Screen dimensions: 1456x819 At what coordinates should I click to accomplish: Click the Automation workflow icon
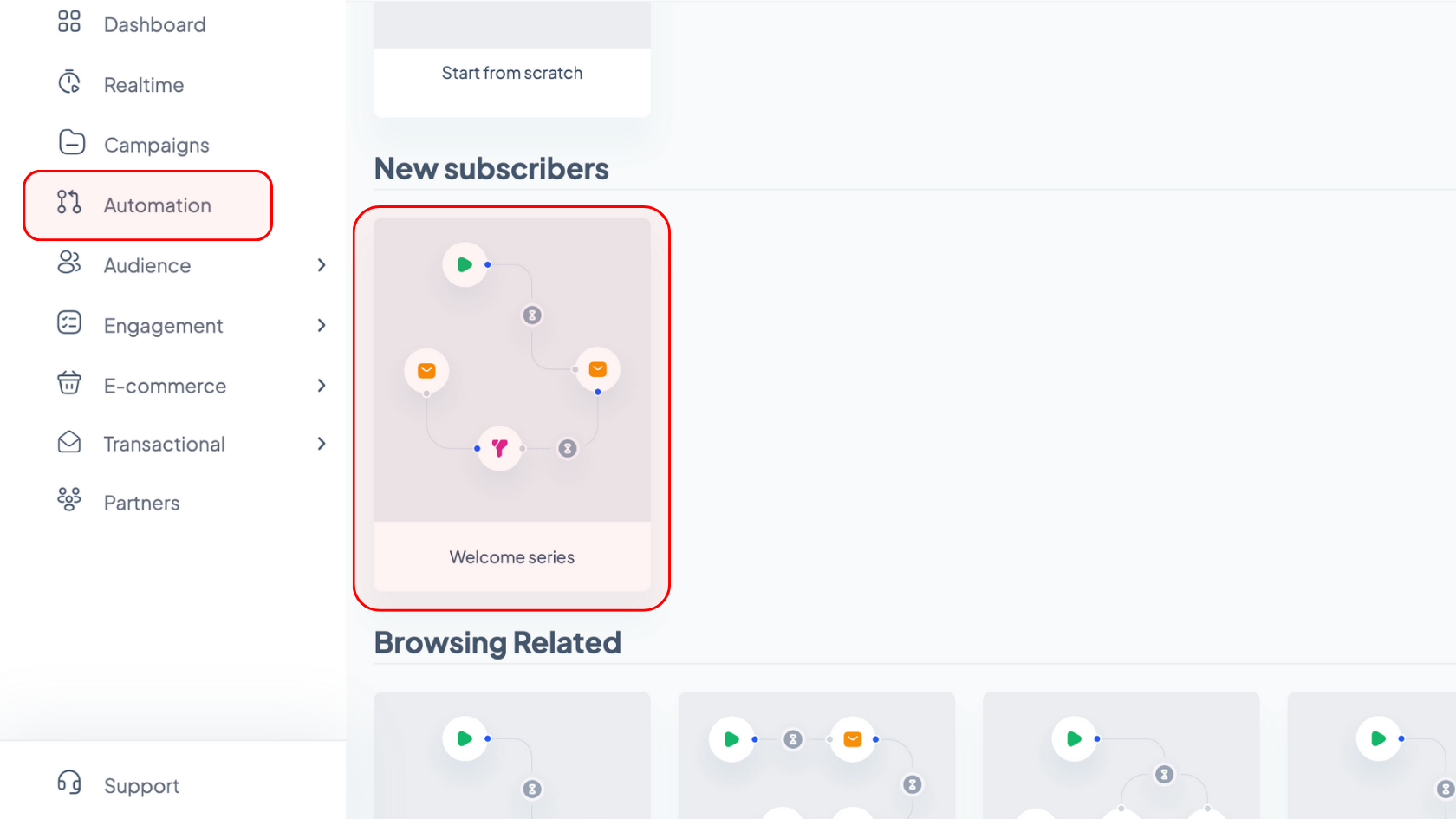click(x=69, y=202)
